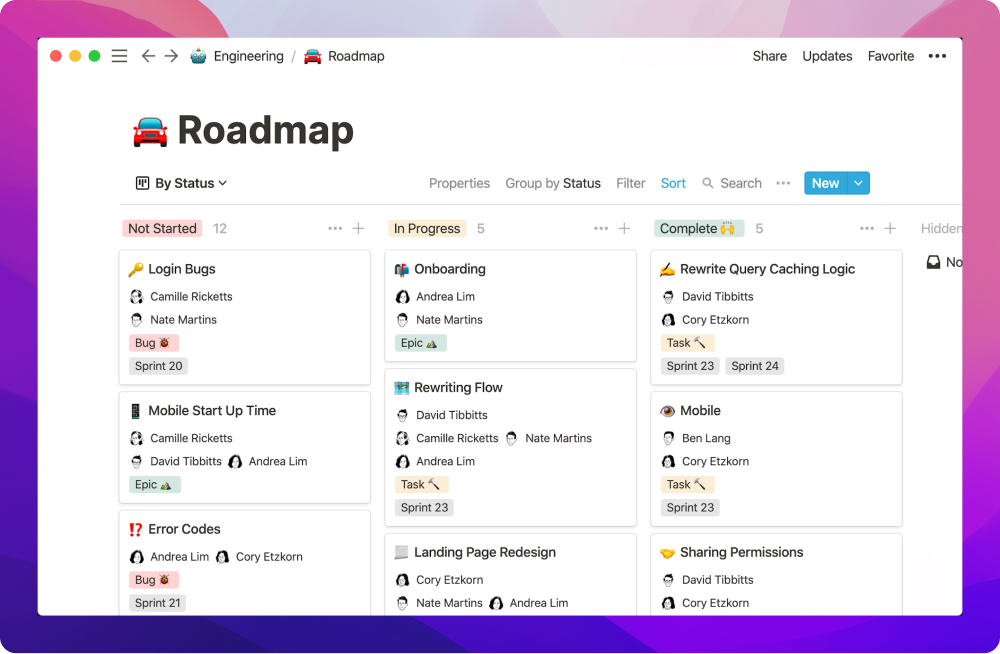Add a card with Not Started plus icon
The height and width of the screenshot is (654, 1000).
point(358,228)
